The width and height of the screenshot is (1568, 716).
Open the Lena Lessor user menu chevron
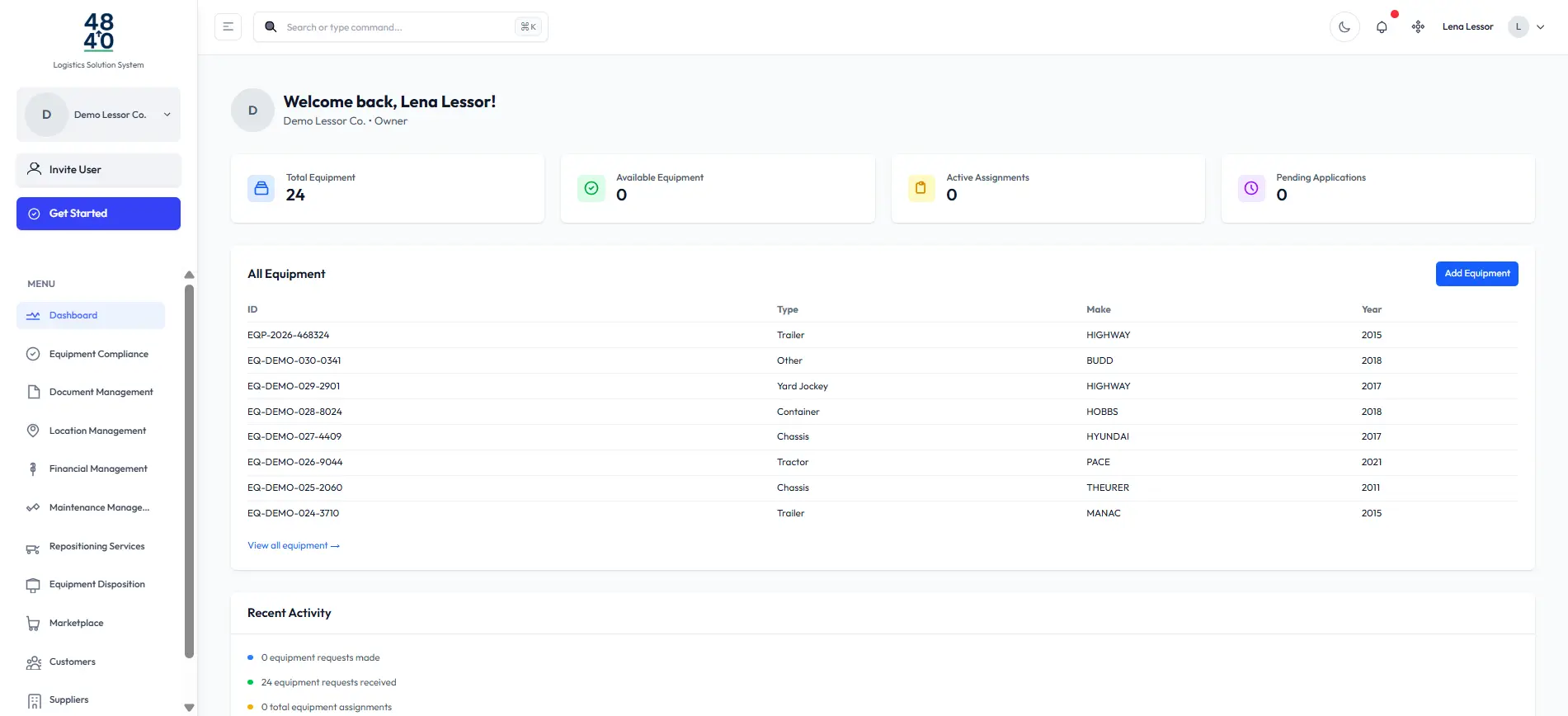1540,27
